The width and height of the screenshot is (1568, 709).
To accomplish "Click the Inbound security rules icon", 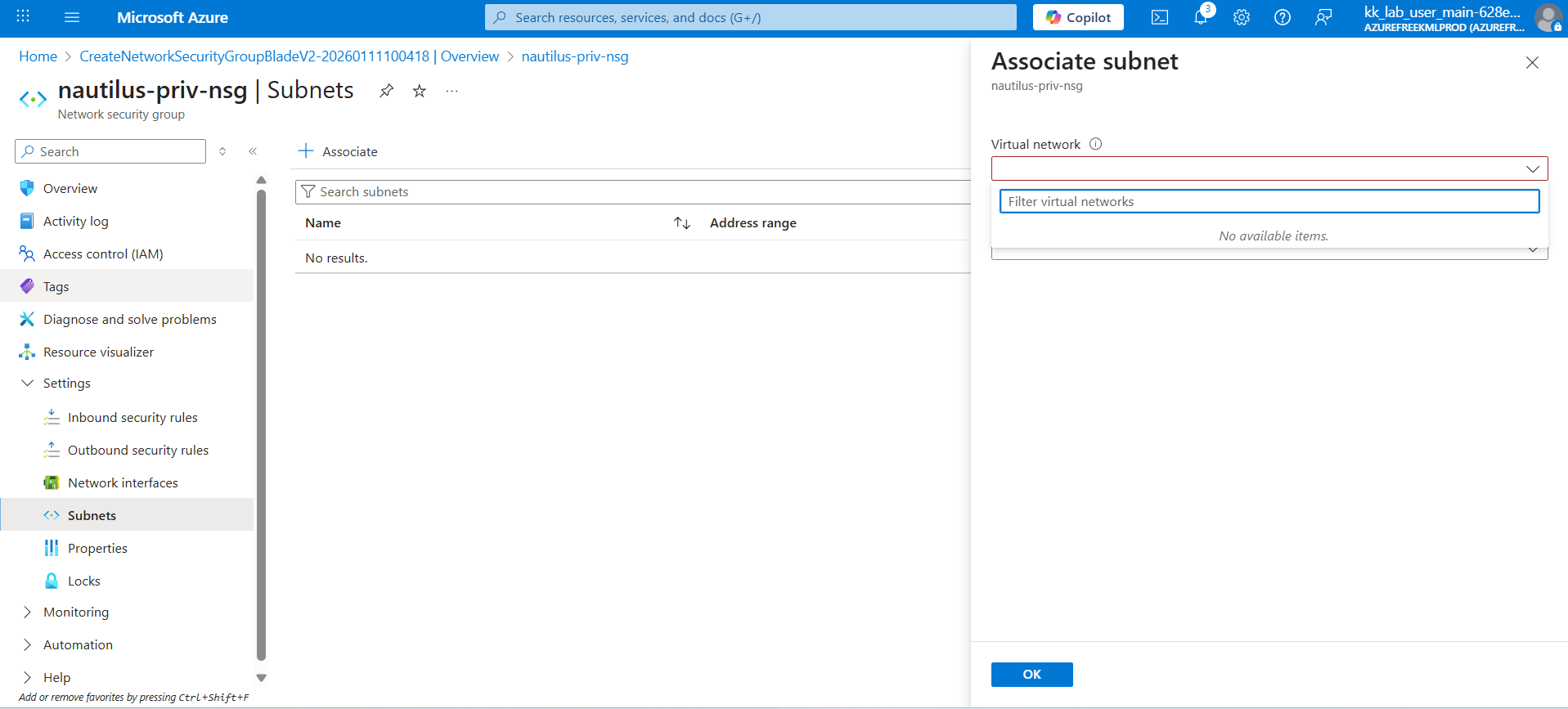I will pos(52,417).
